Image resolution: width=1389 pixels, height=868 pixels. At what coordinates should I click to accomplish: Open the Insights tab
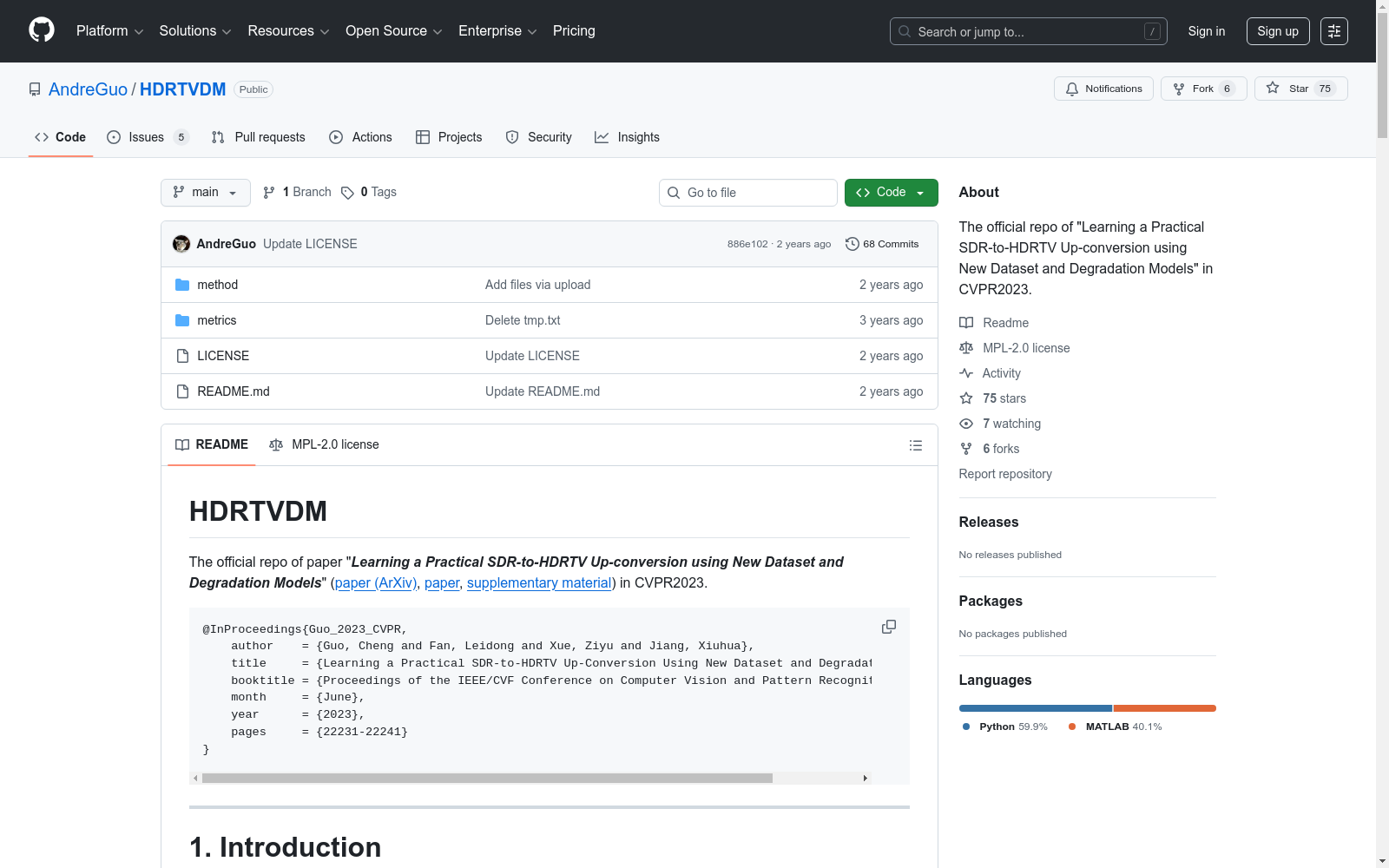(x=627, y=137)
